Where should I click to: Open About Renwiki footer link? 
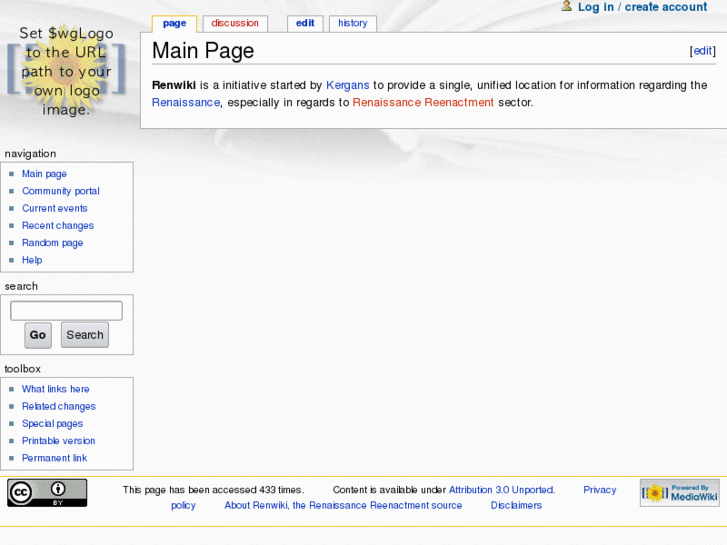343,505
